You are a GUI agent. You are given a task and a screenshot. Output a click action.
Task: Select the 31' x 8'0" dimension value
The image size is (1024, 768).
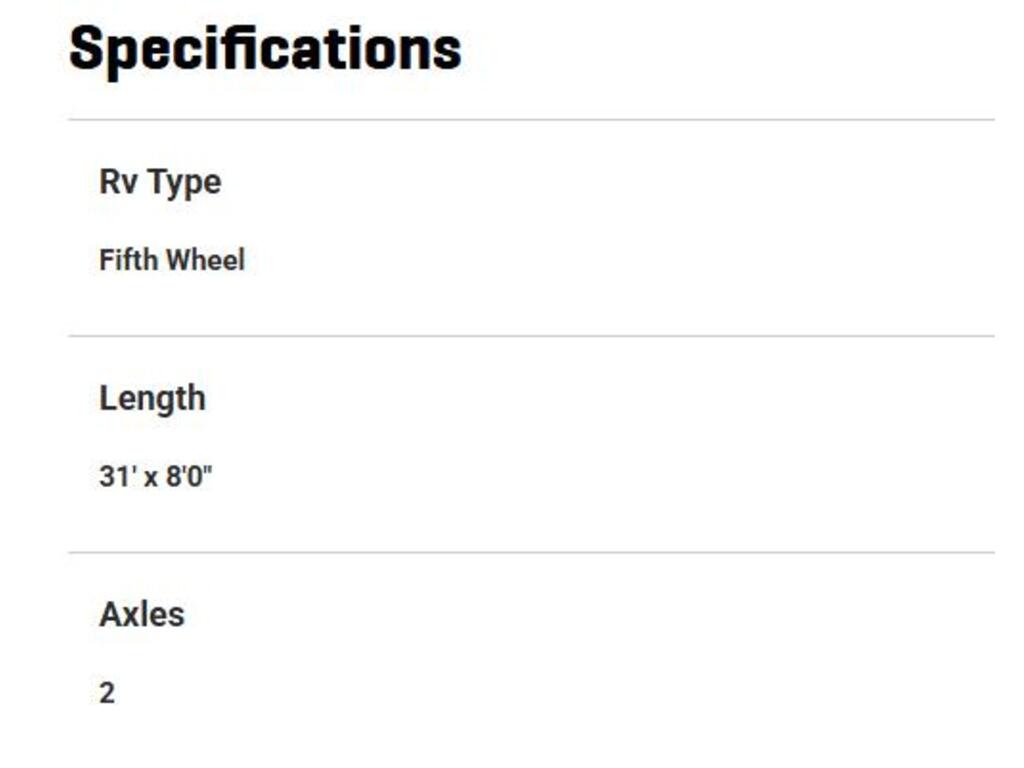pos(156,476)
